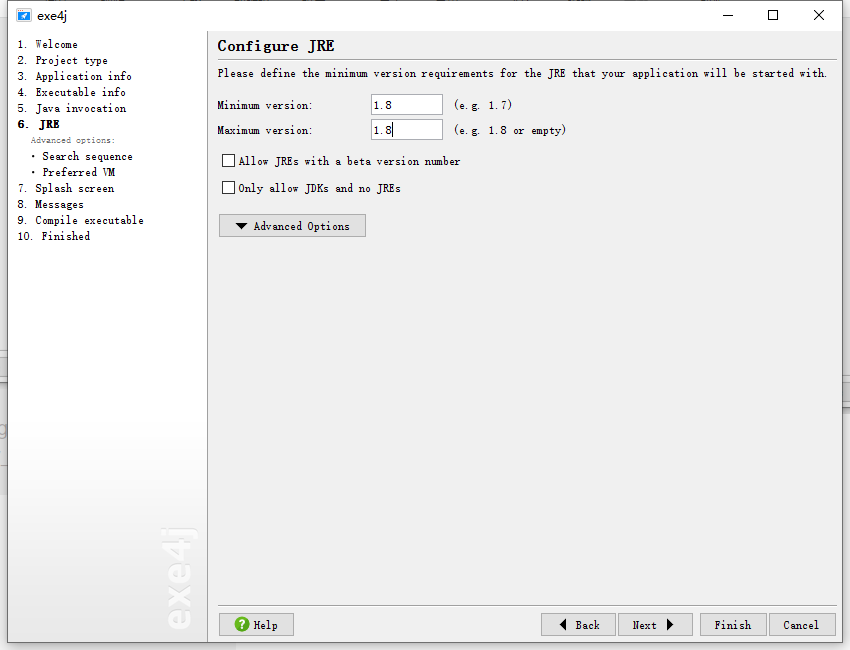Focus the Minimum version input field

click(x=407, y=105)
